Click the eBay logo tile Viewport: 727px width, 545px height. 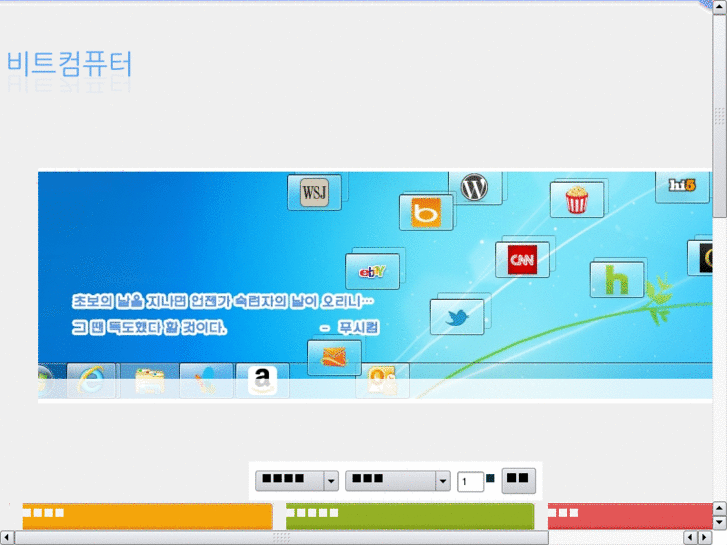[x=372, y=272]
